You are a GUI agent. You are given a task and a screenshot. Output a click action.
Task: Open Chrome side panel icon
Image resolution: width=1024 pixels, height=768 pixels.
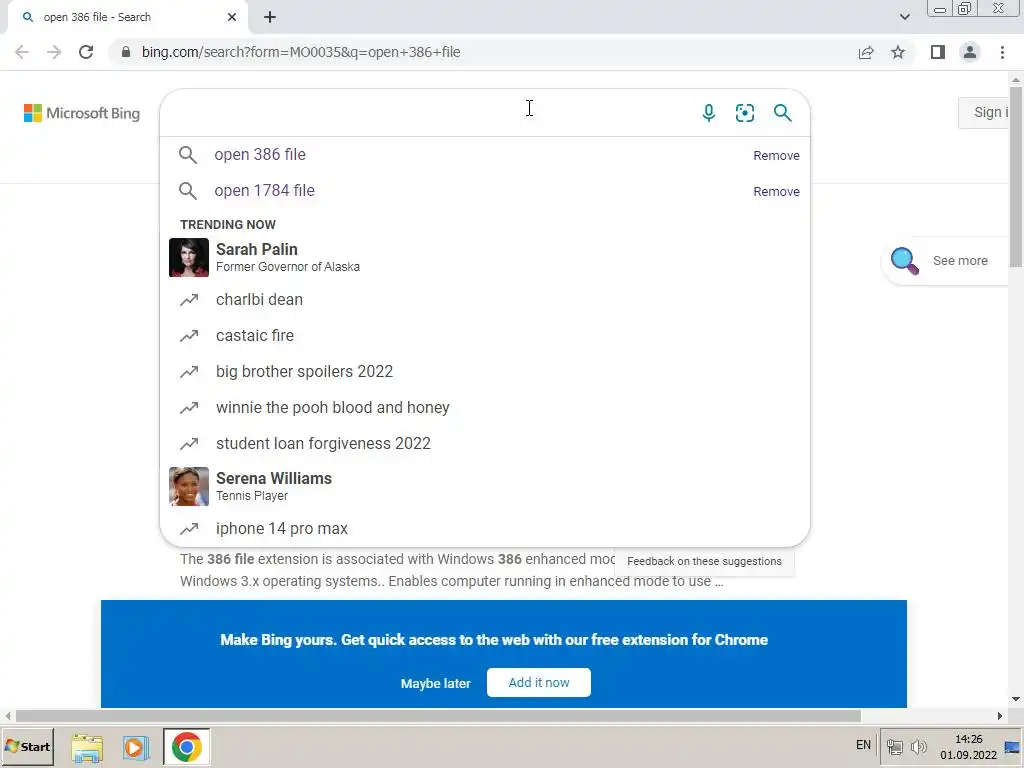click(938, 52)
